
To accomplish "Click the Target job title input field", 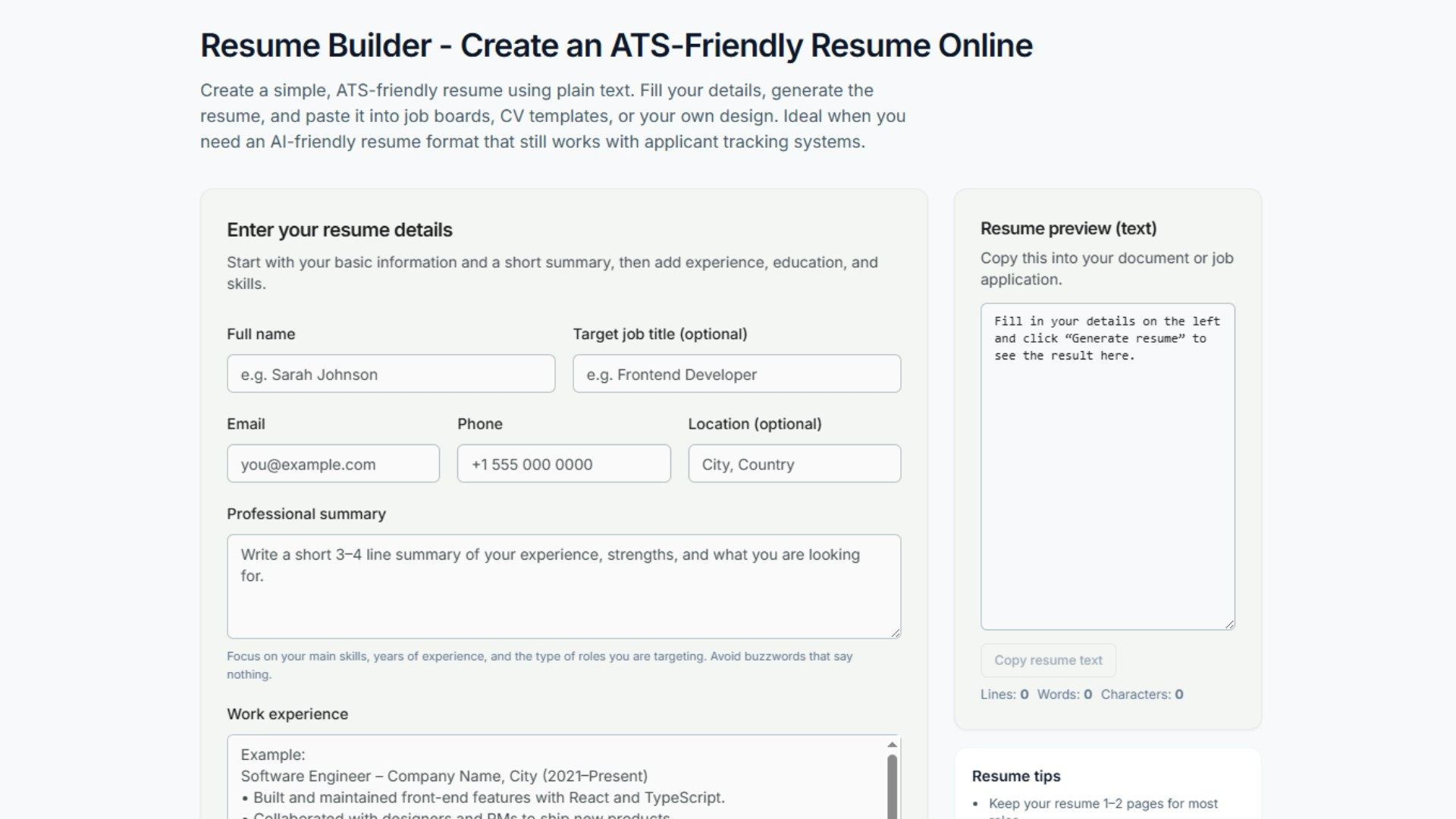I will click(736, 373).
